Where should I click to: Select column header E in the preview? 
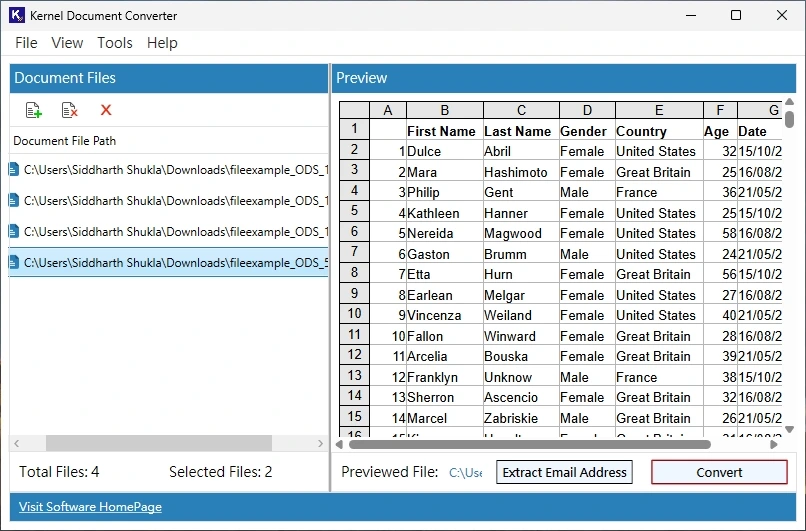(659, 110)
